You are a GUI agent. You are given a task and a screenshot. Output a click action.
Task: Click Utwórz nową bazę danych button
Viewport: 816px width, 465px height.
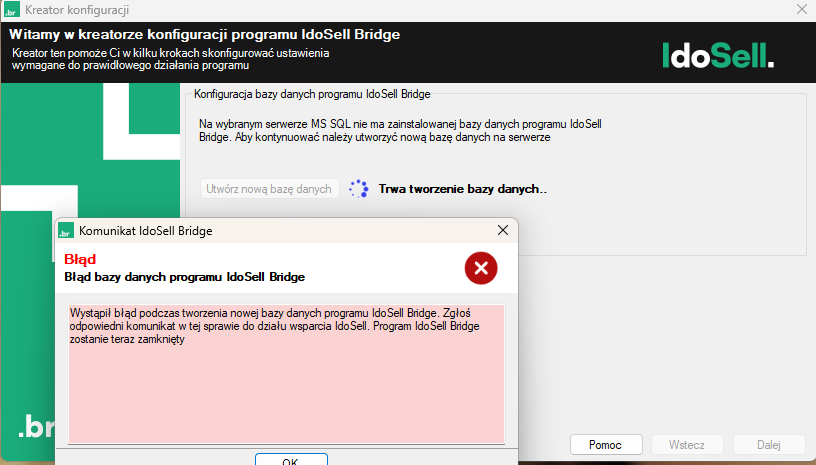270,189
